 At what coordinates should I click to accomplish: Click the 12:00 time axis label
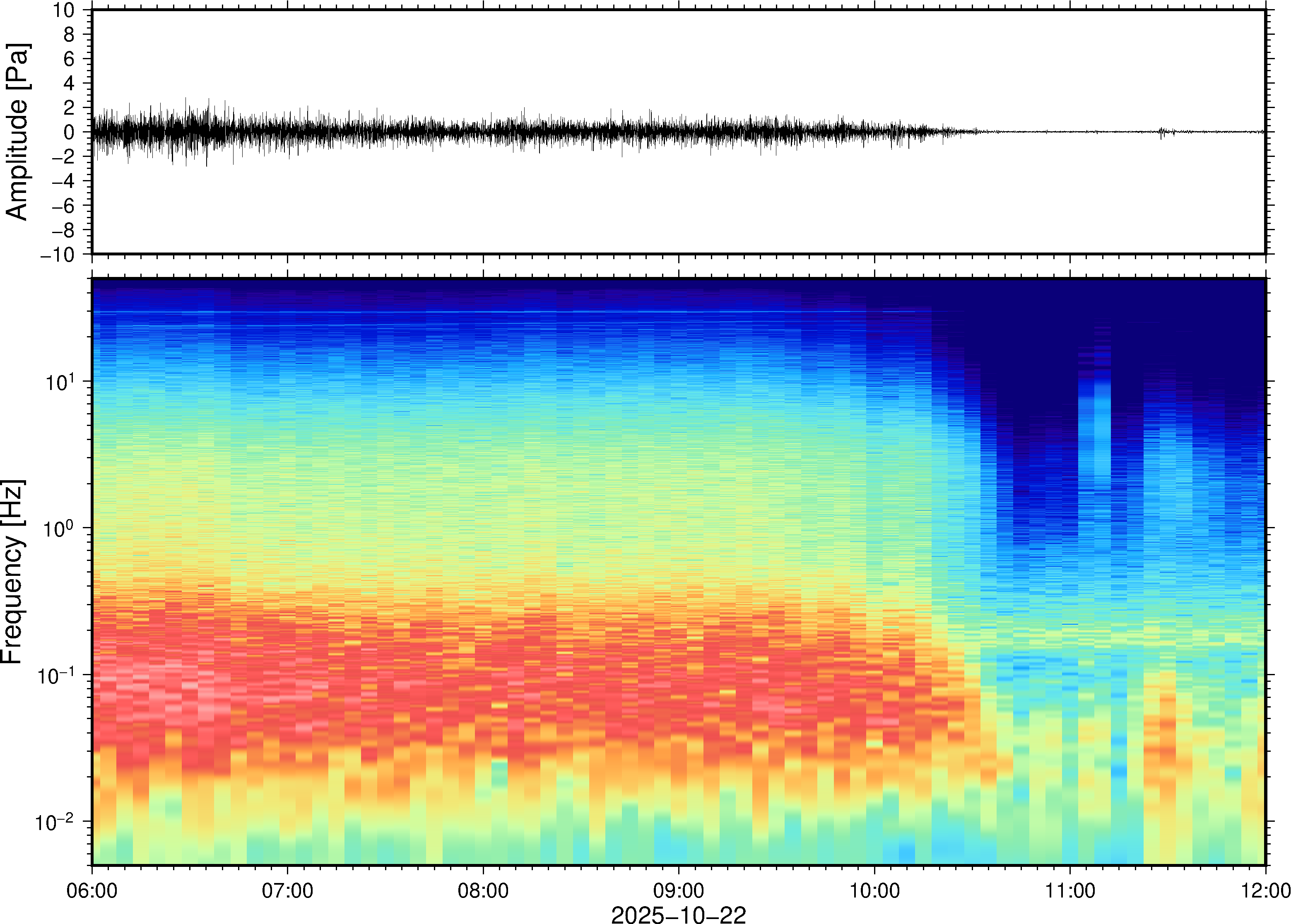(x=1265, y=890)
